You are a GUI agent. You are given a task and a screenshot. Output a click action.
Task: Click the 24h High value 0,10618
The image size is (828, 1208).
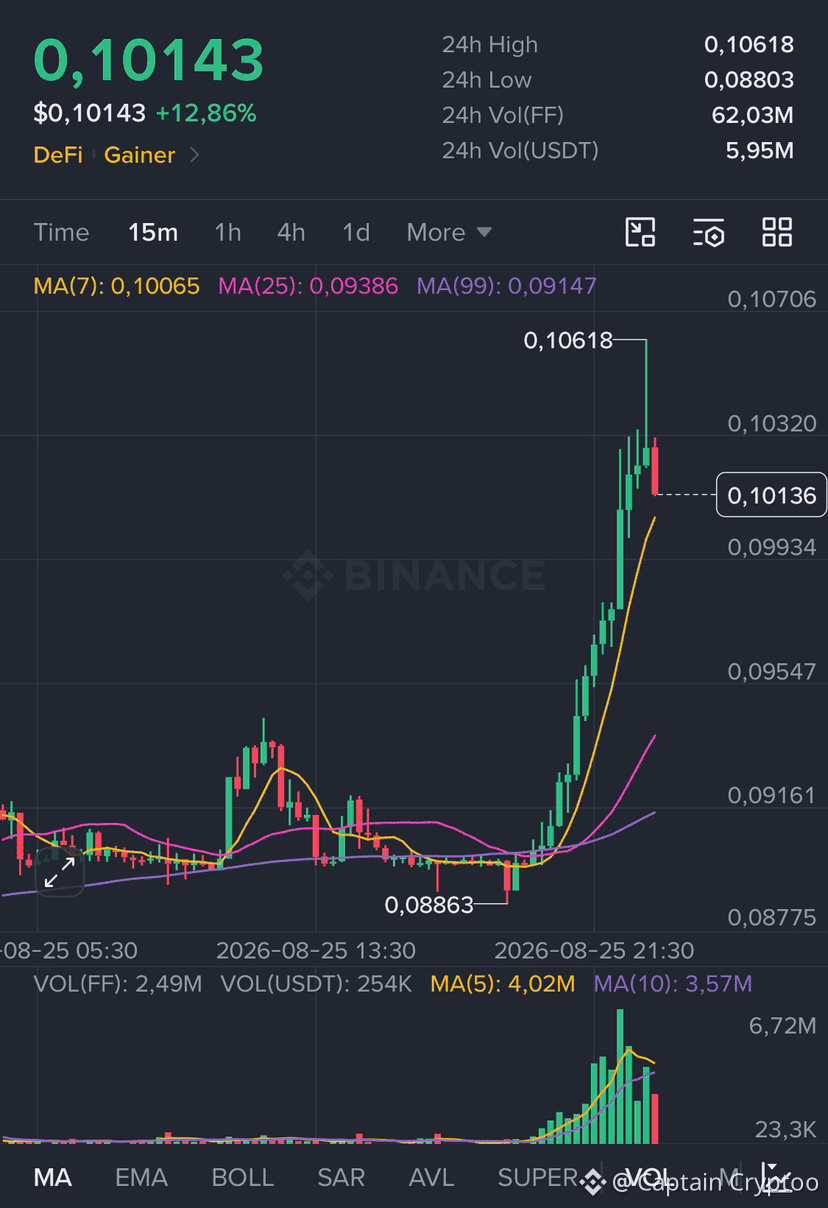749,44
